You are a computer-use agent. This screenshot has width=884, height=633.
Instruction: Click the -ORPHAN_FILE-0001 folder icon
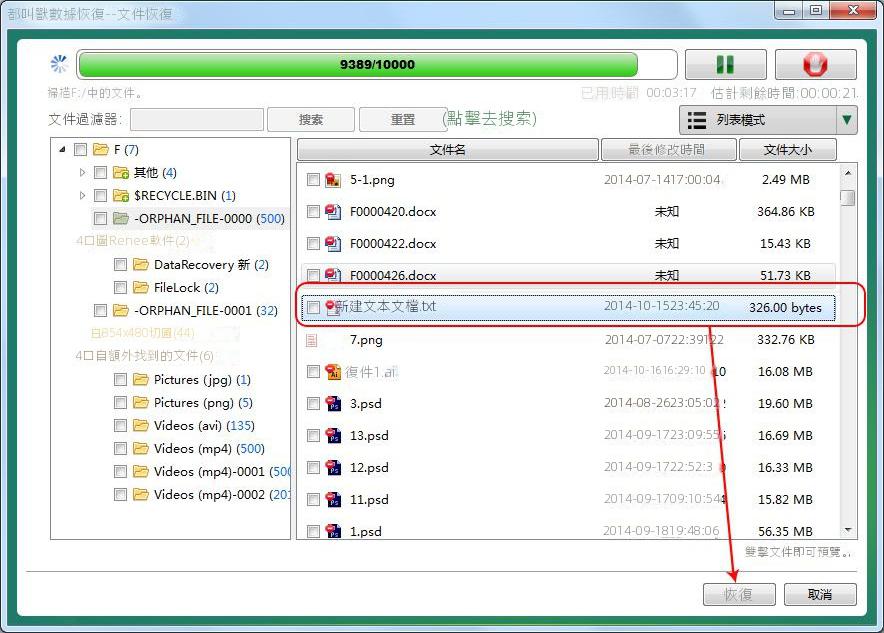pyautogui.click(x=121, y=311)
